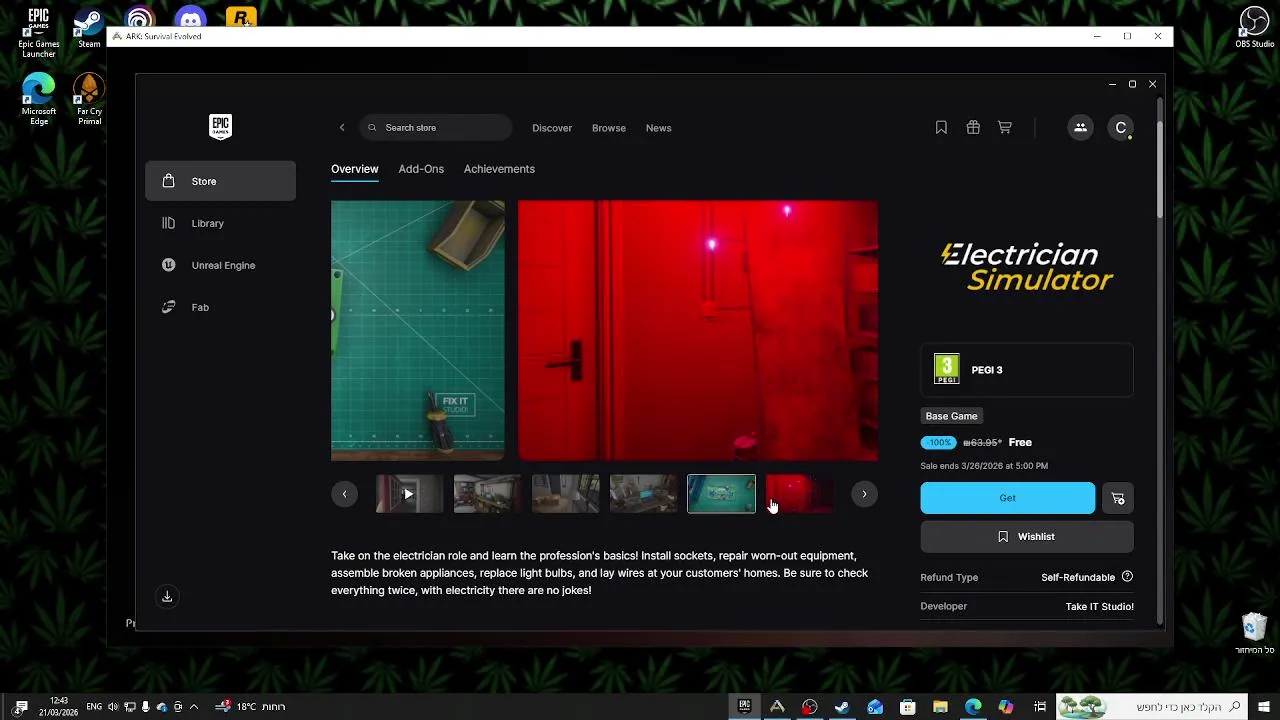Open the shopping cart in header

[1005, 127]
